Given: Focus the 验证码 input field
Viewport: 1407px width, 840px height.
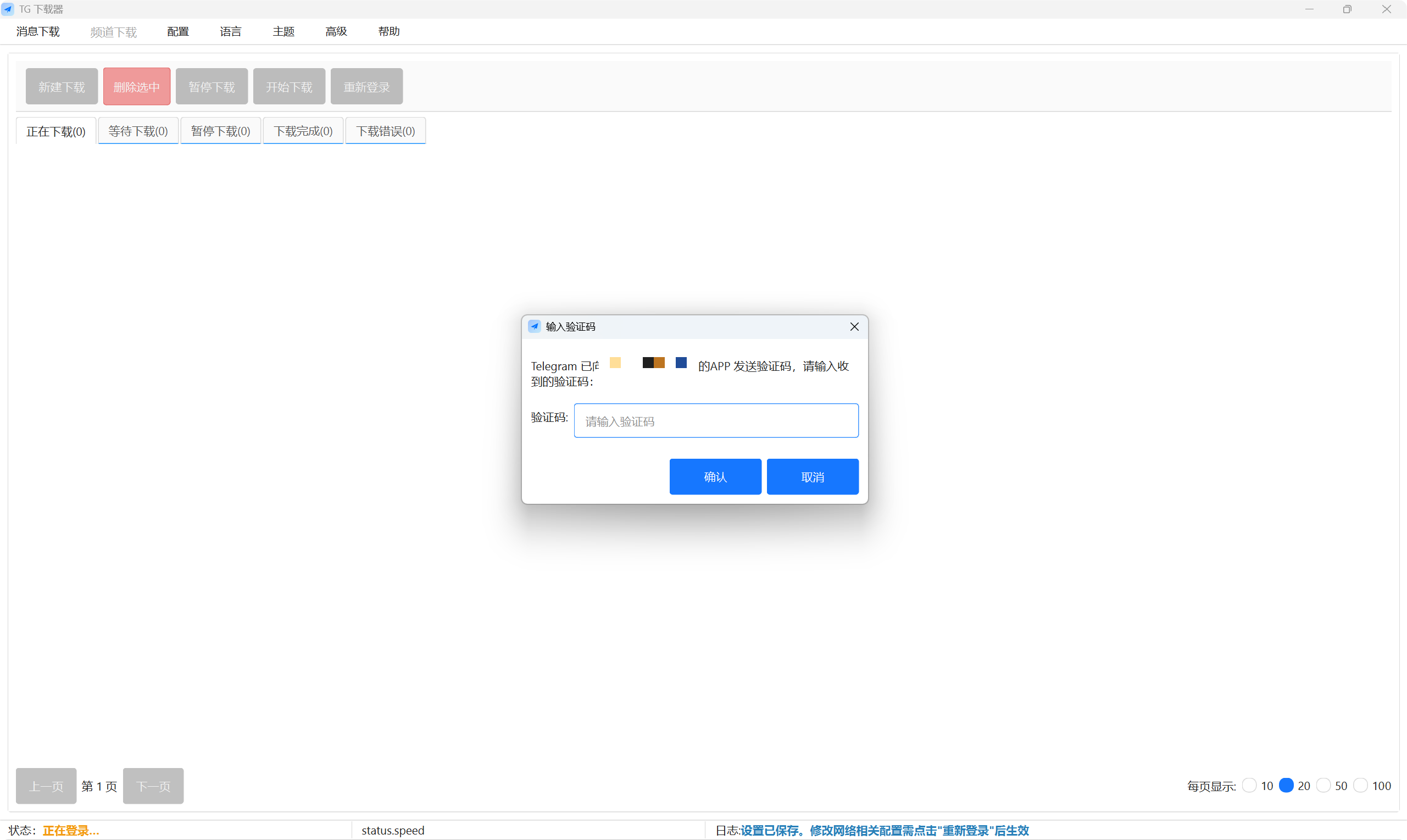Looking at the screenshot, I should tap(716, 421).
